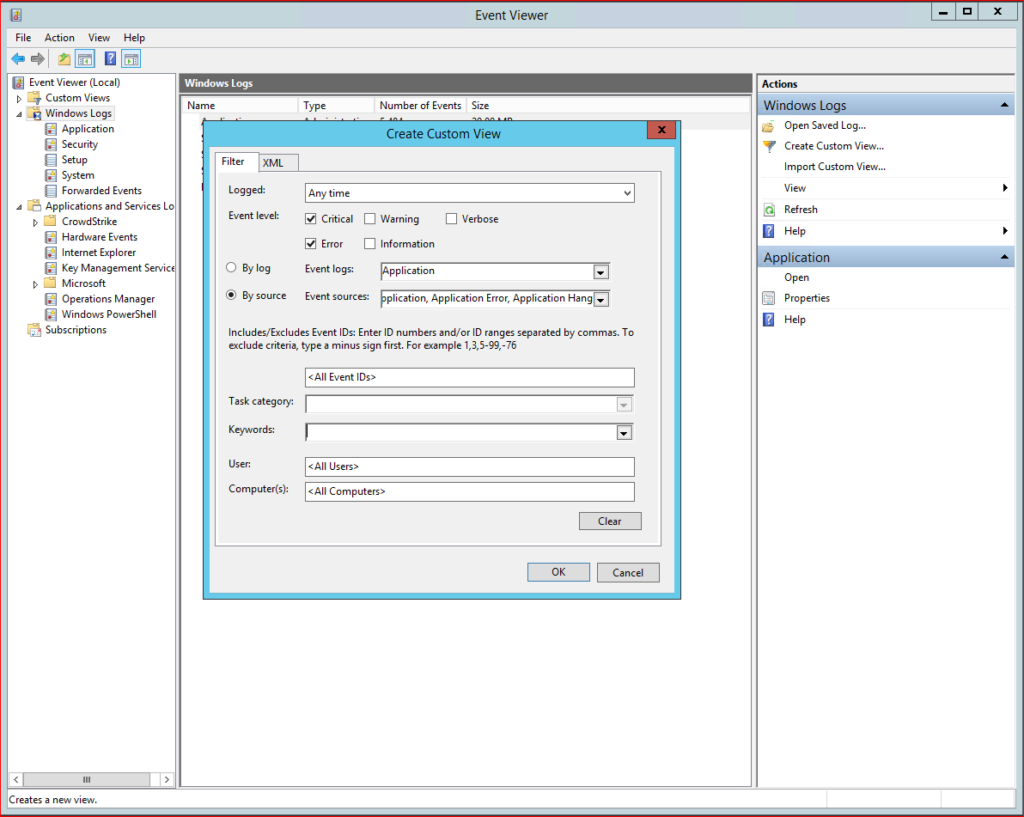Select the Hardware Events log icon
Viewport: 1024px width, 817px height.
coord(51,237)
